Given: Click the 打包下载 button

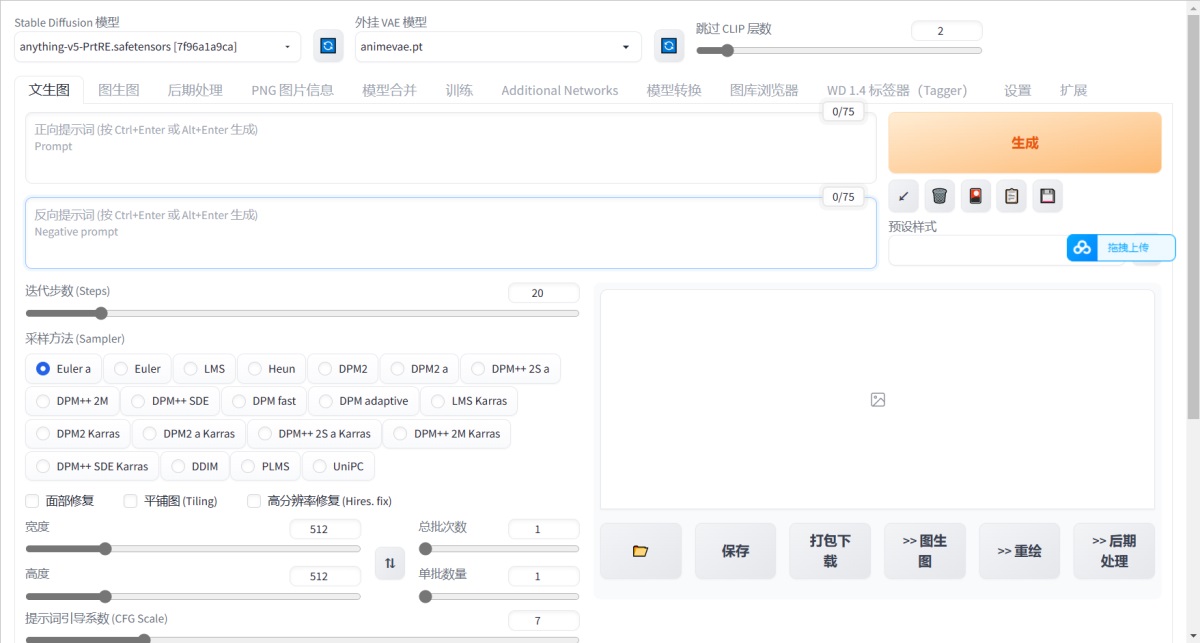Looking at the screenshot, I should (830, 551).
